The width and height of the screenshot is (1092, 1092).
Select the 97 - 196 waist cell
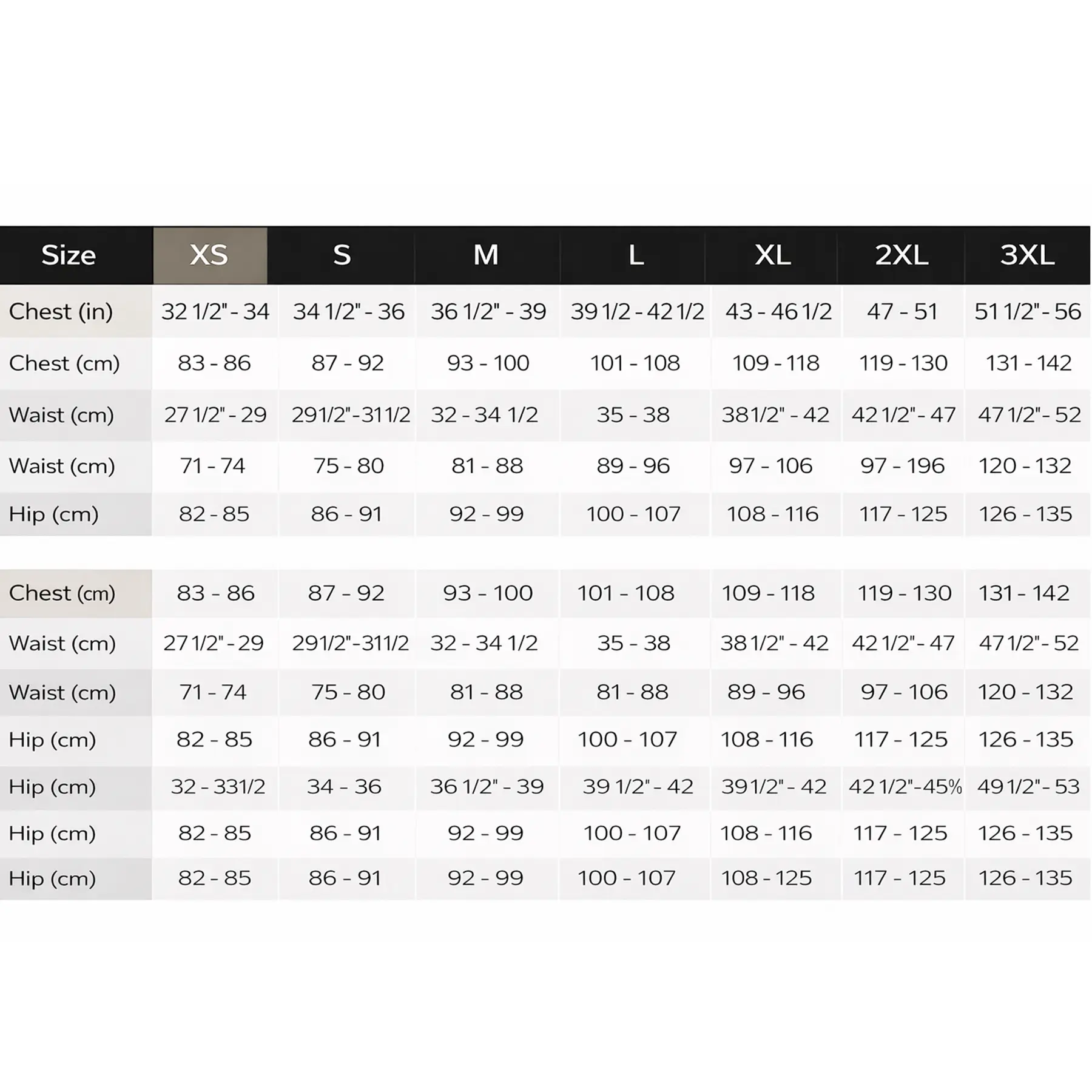coord(902,466)
